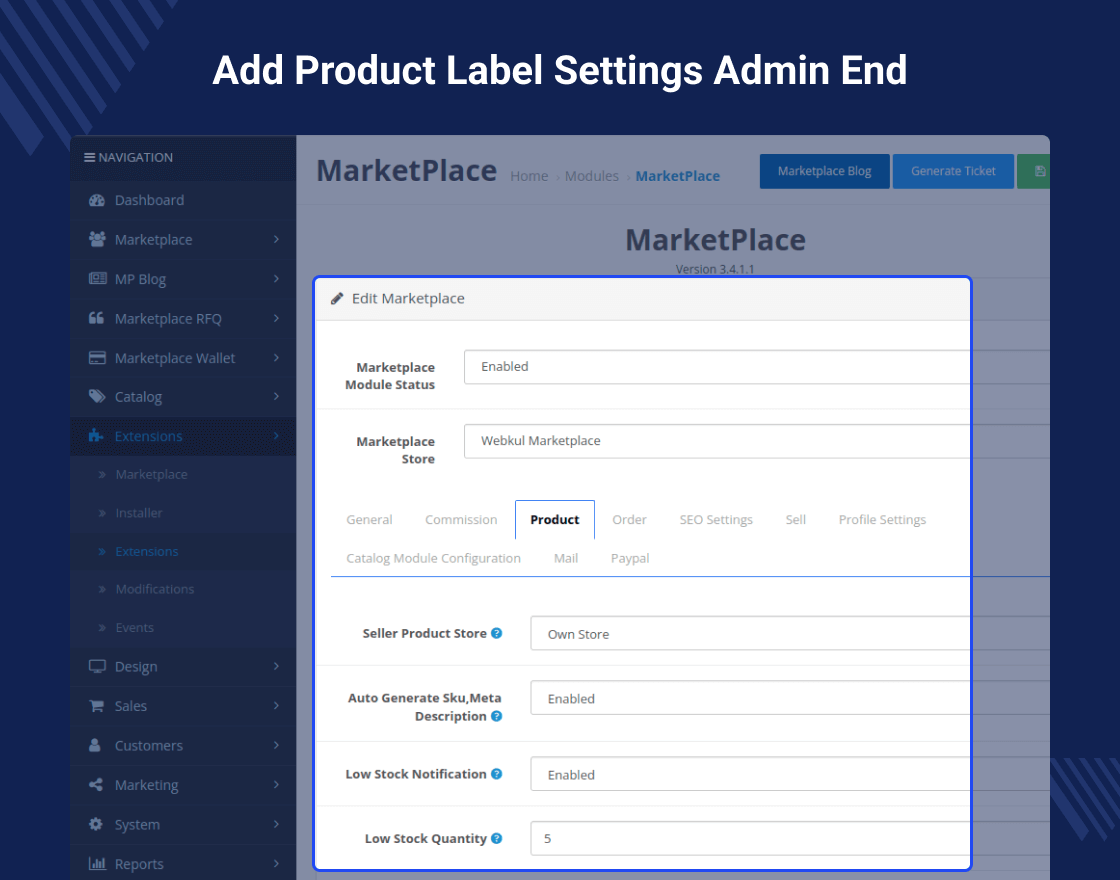Click the System gear icon
Screen dimensions: 1120x880
[x=96, y=824]
